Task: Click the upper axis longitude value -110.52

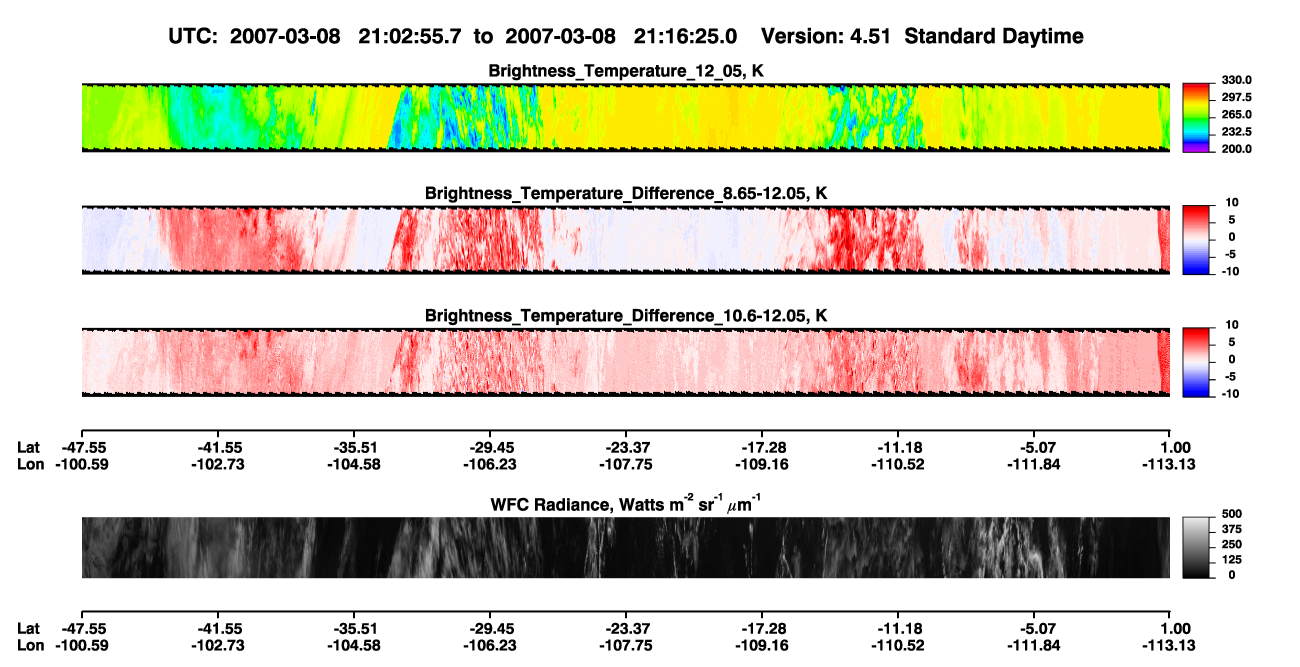Action: pos(899,463)
